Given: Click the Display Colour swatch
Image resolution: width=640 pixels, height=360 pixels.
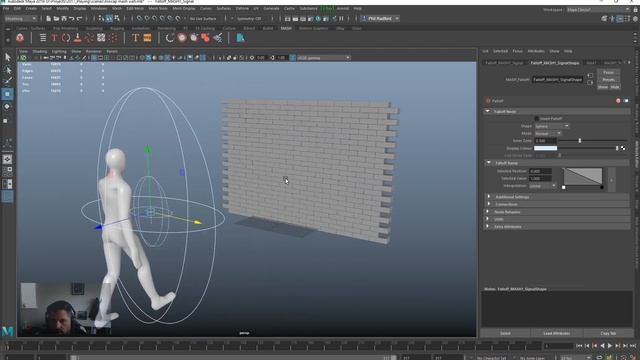Looking at the screenshot, I should pos(545,148).
